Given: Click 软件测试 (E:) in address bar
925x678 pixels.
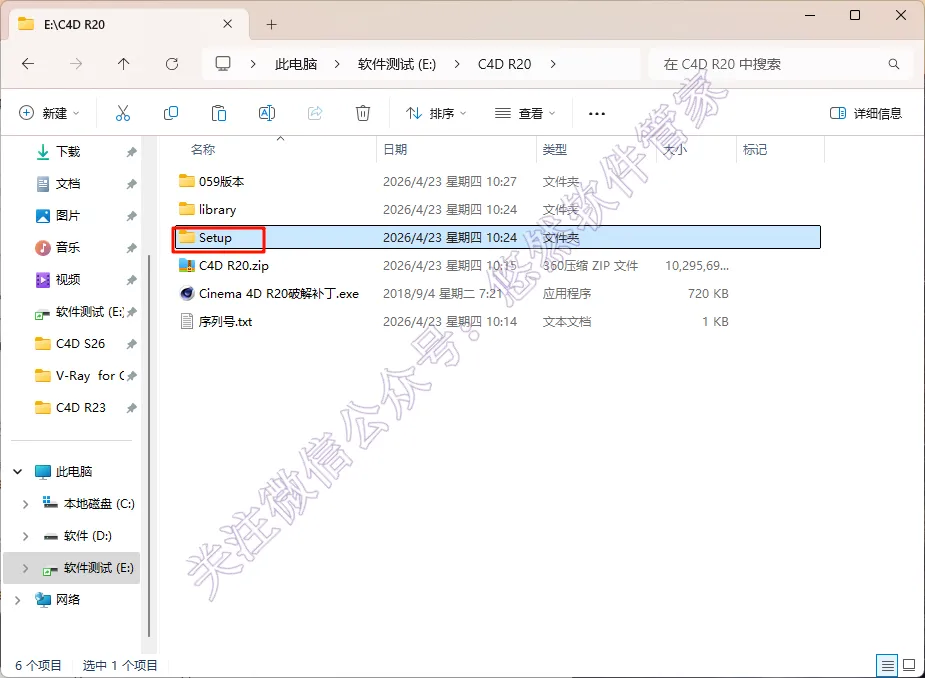Looking at the screenshot, I should (x=397, y=64).
